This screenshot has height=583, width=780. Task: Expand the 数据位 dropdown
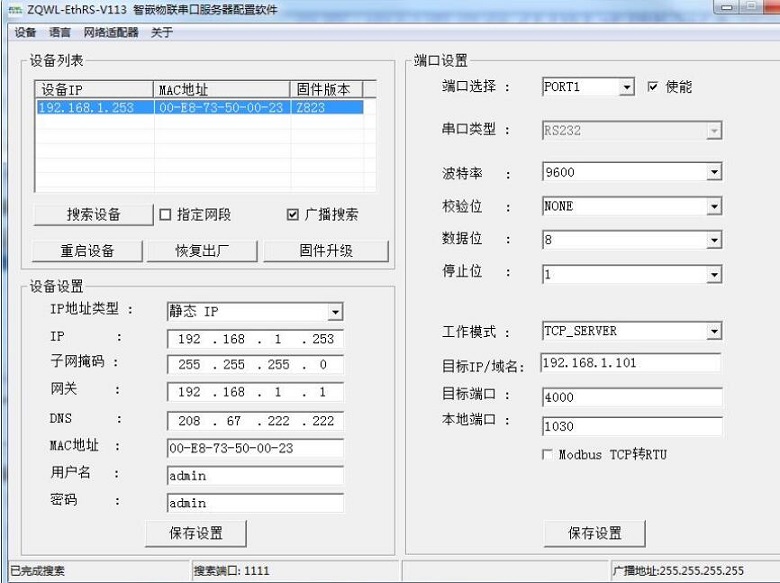[714, 240]
